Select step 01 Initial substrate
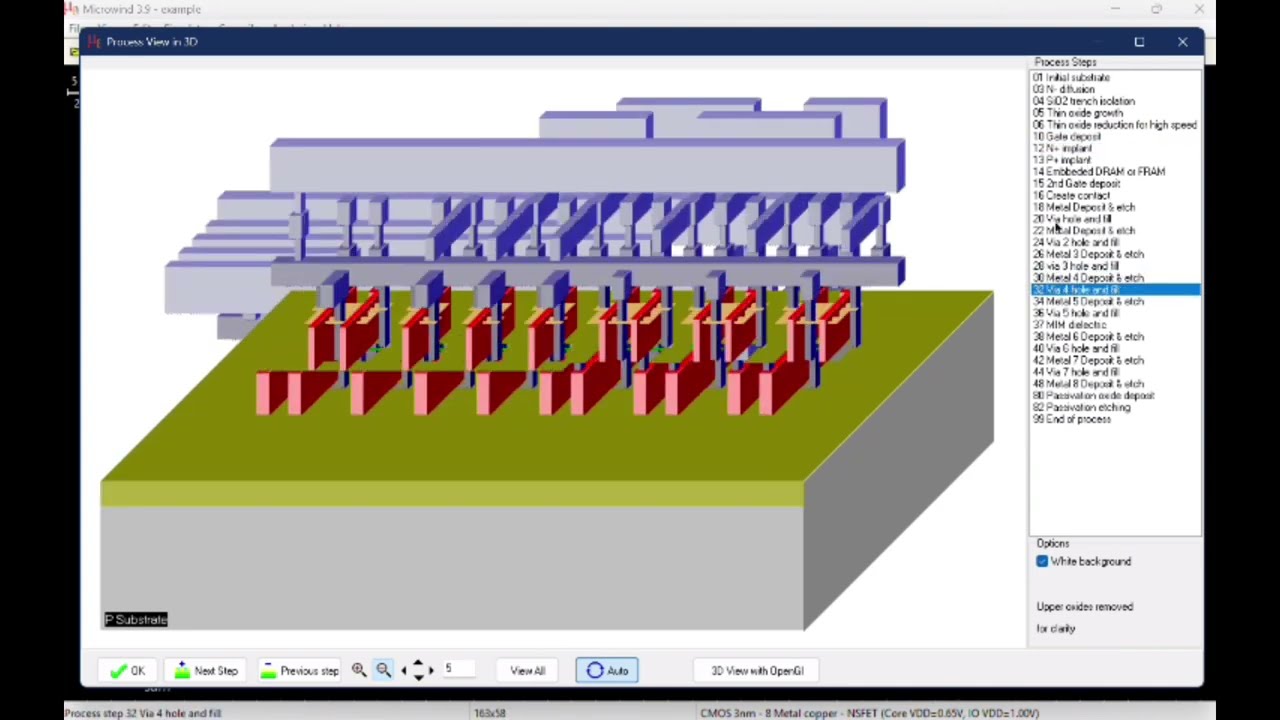 [1115, 78]
